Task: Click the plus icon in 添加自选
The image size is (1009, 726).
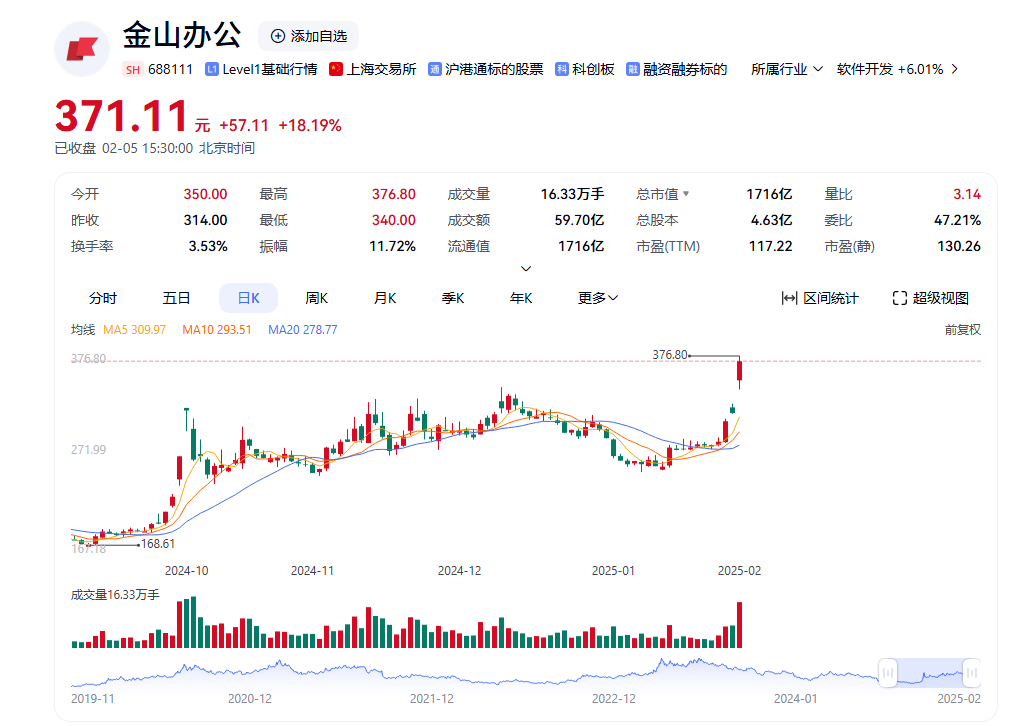Action: 277,36
